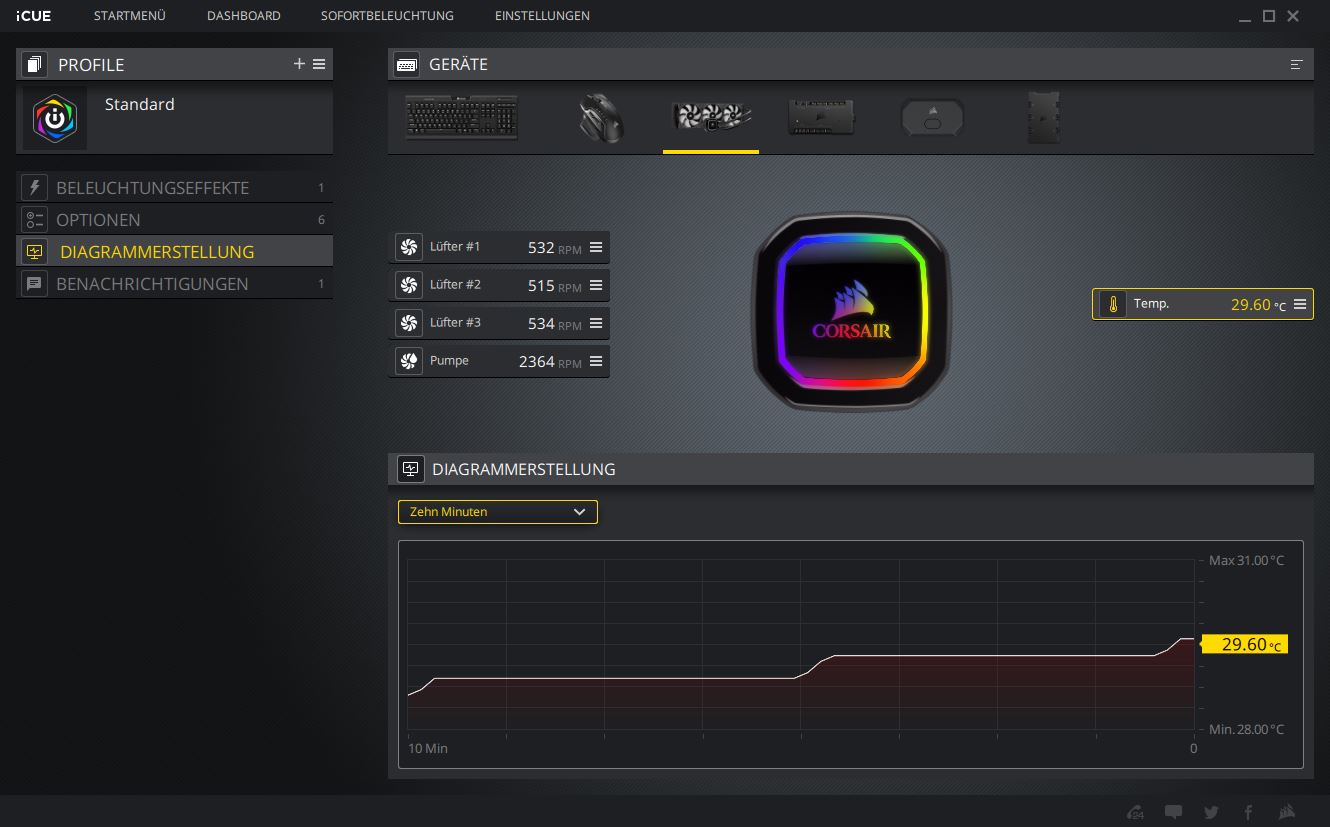Open the Profile list menu icon
The width and height of the screenshot is (1330, 827).
click(319, 64)
